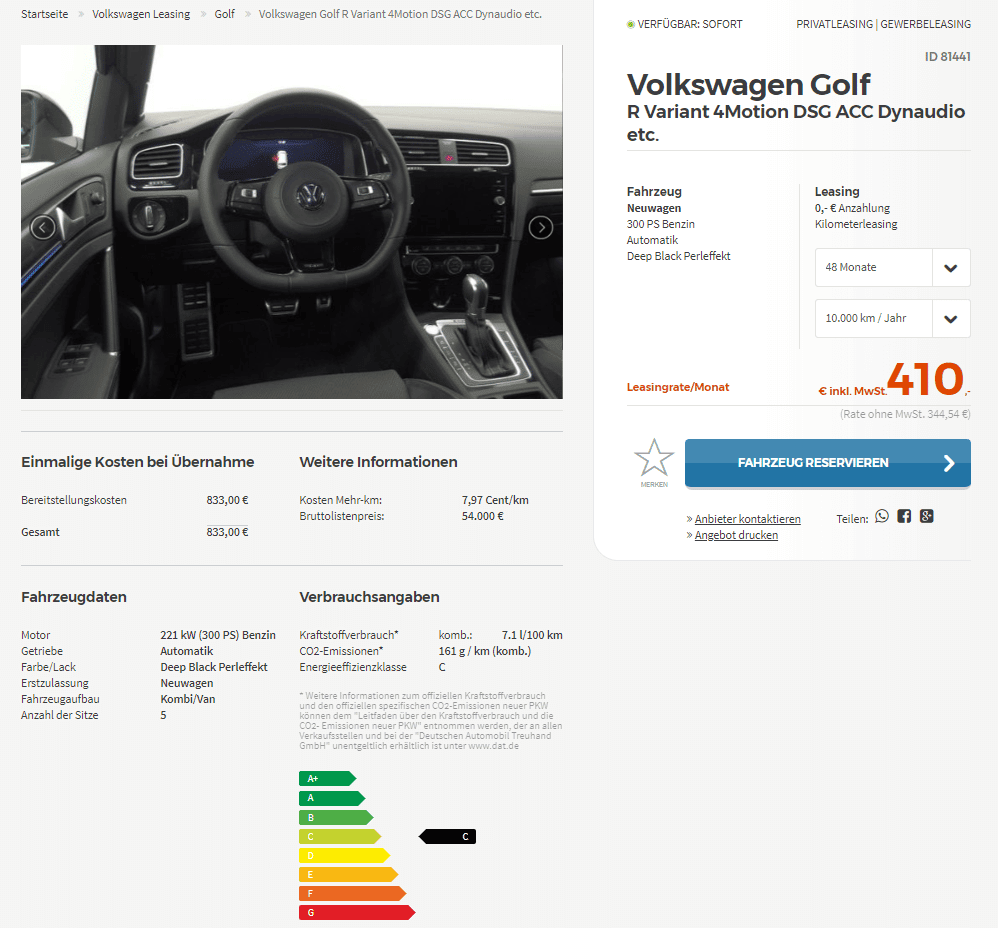Image resolution: width=998 pixels, height=928 pixels.
Task: Click the black C efficiency marker
Action: pyautogui.click(x=447, y=836)
